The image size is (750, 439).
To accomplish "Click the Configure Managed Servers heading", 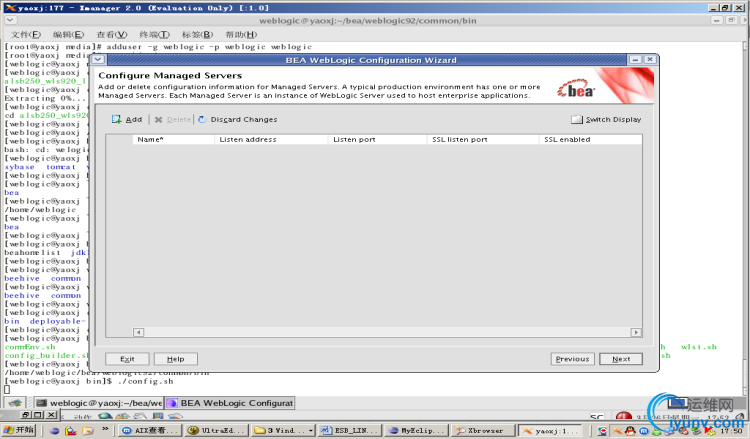I will (x=170, y=75).
